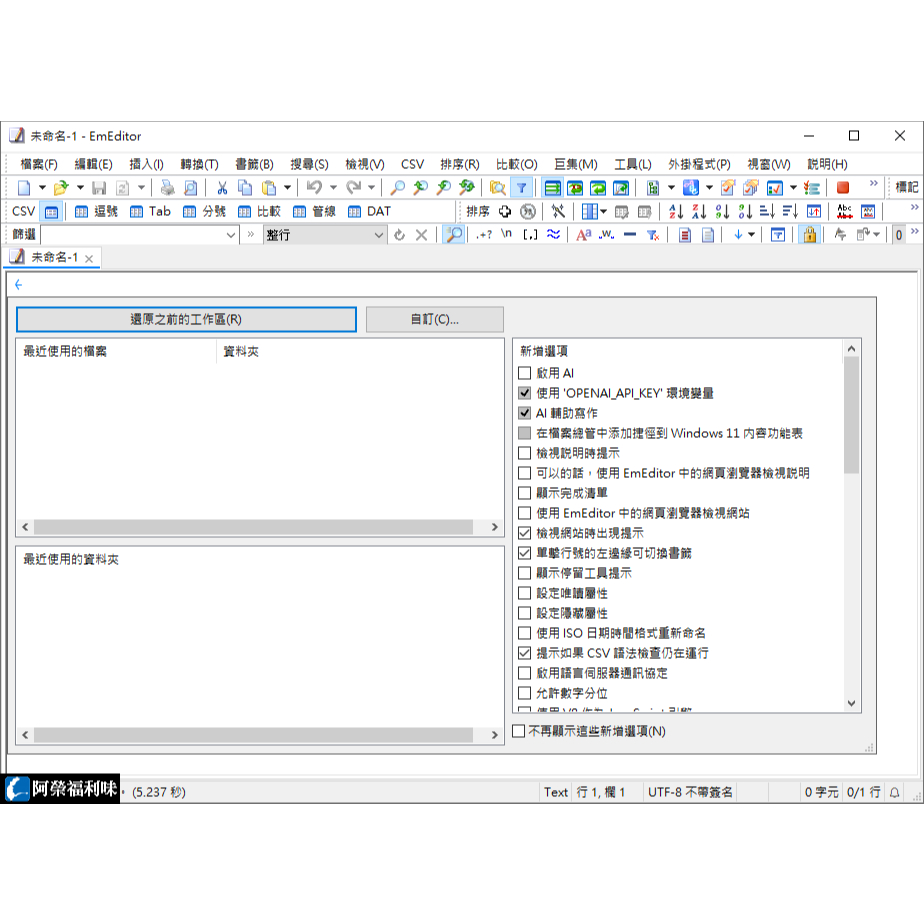Click the 還原之前的工作區(R) button

pos(186,319)
